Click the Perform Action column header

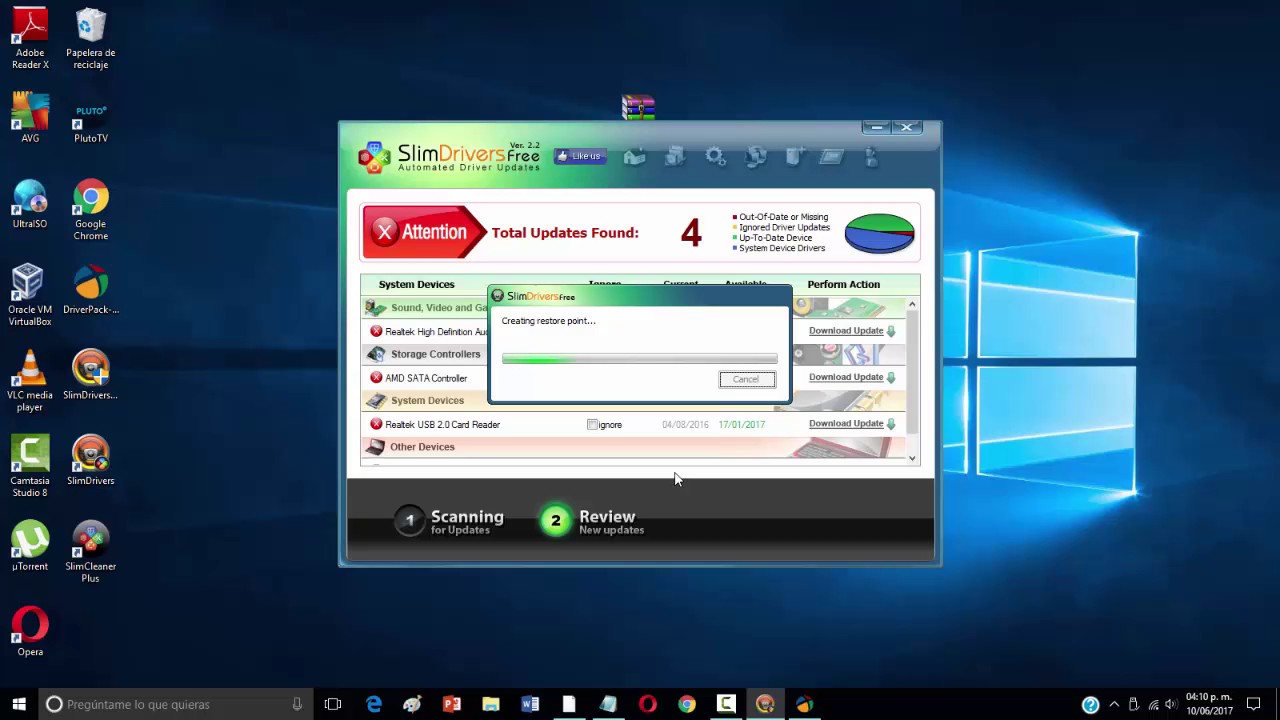[x=844, y=285]
